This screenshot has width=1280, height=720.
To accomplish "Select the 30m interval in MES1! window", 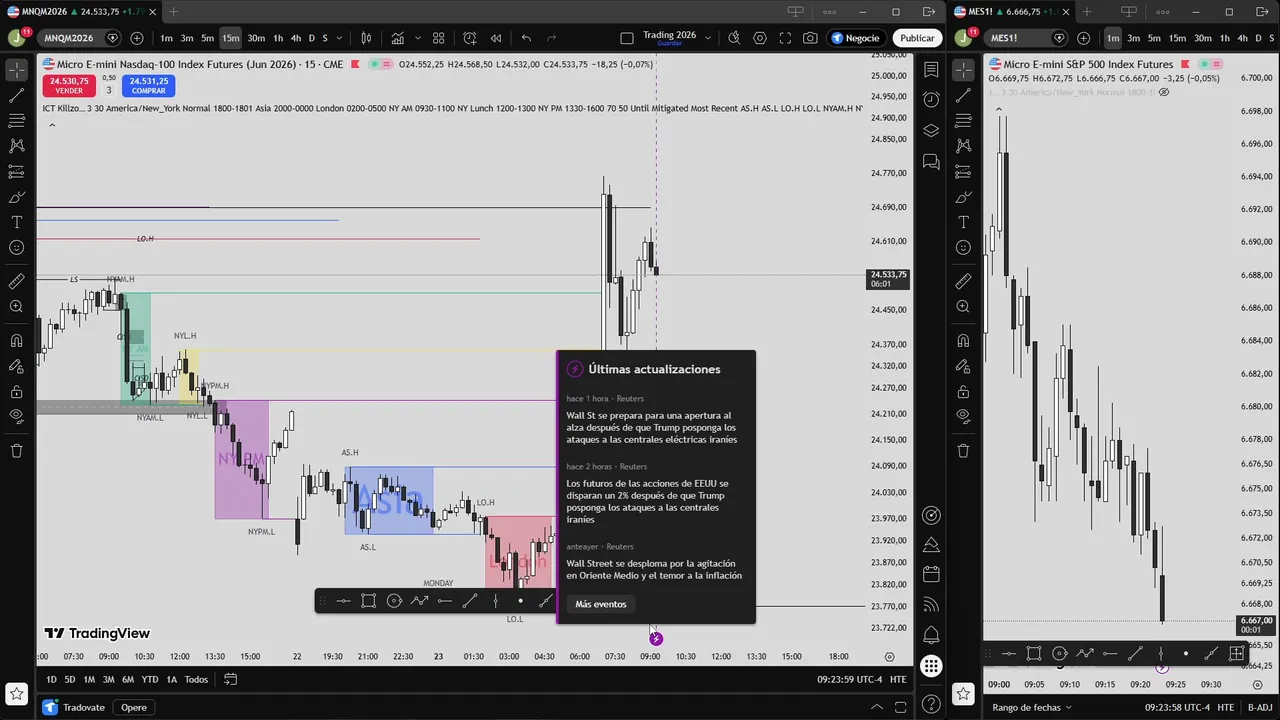I will (1202, 38).
